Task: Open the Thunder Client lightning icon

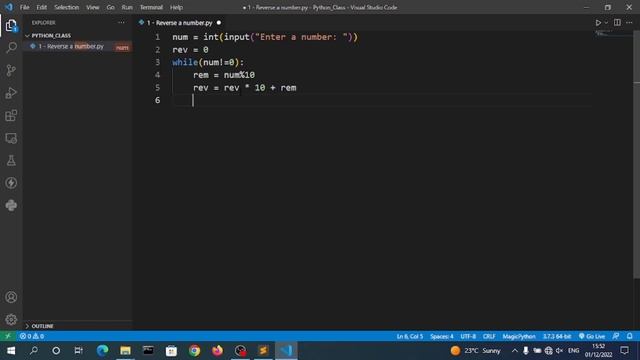Action: (x=11, y=182)
